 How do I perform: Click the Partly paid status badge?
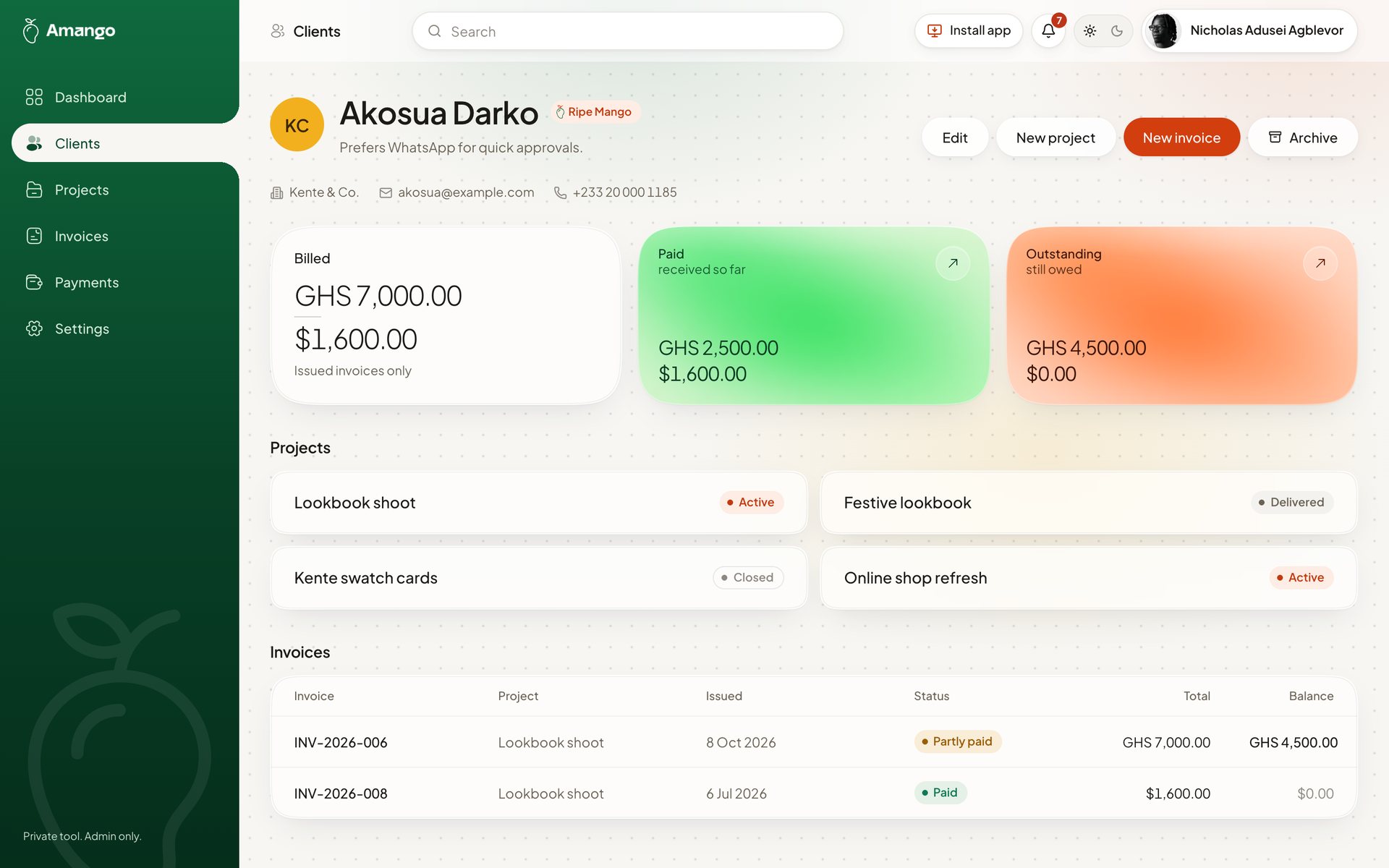[957, 741]
